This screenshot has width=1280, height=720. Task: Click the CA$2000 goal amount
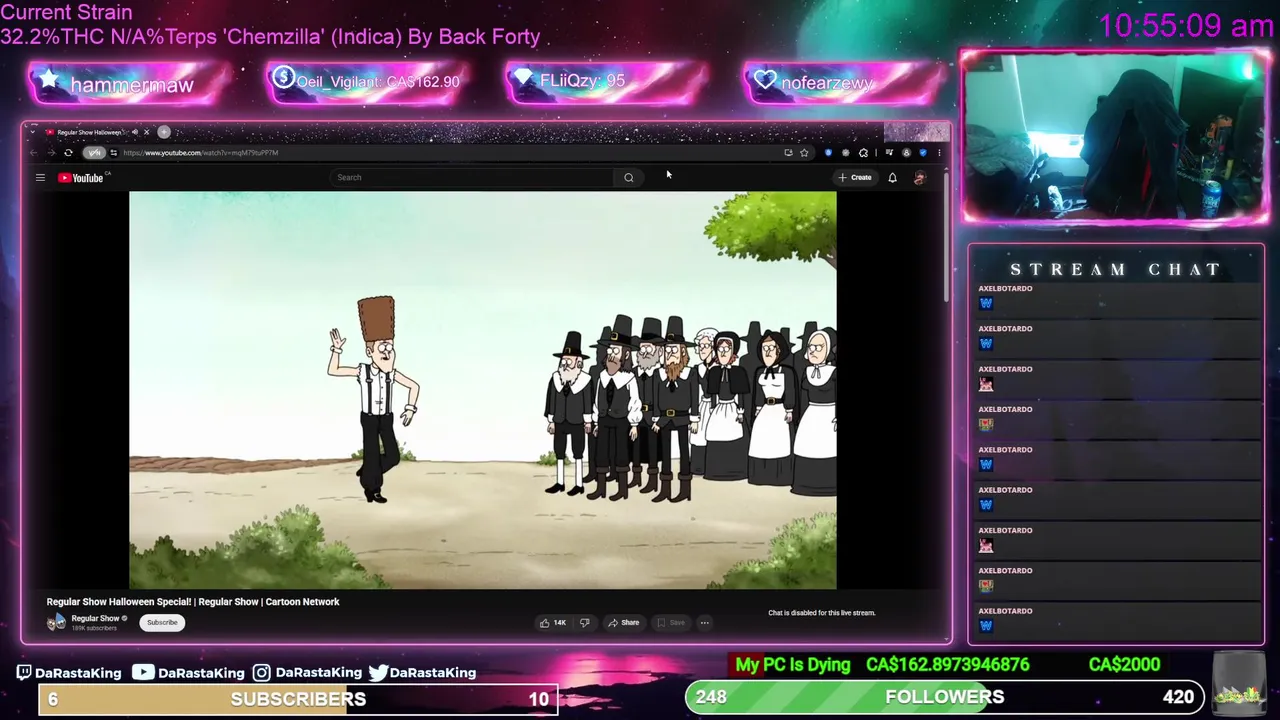tap(1125, 665)
